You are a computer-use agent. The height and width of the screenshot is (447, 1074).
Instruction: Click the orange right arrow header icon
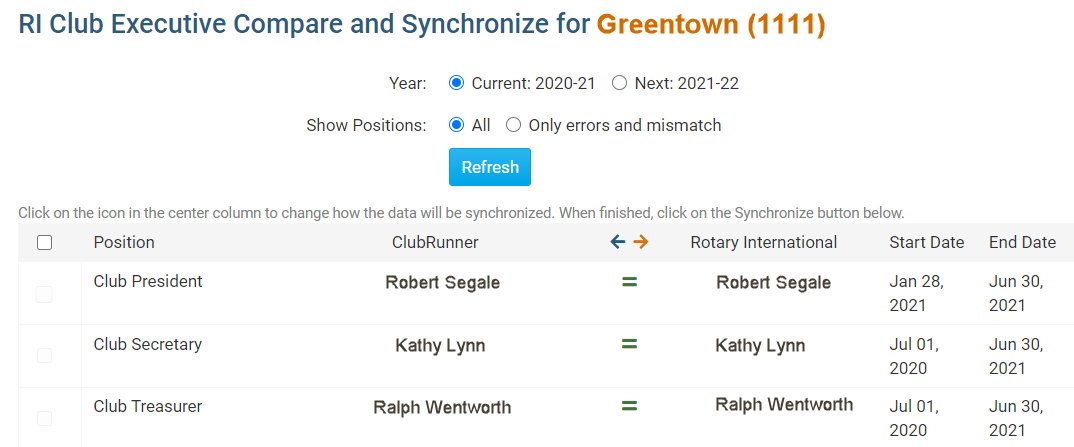pyautogui.click(x=640, y=242)
